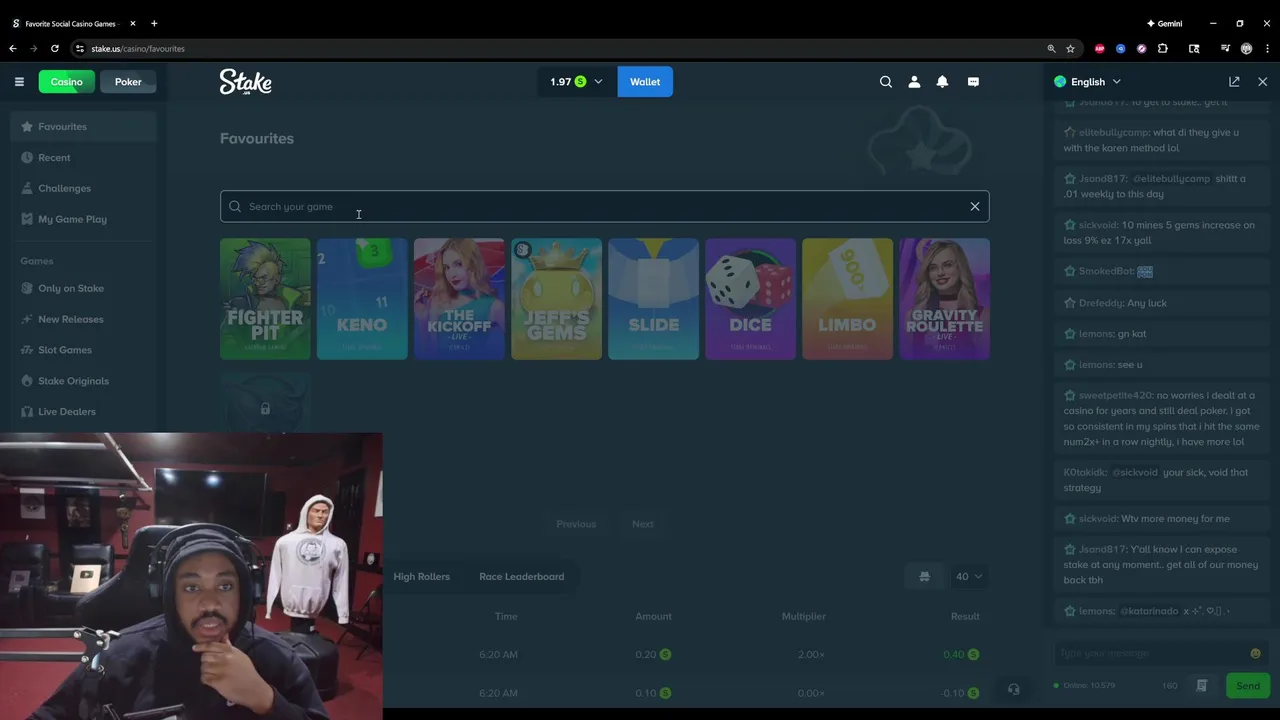The image size is (1280, 720).
Task: Select the Race Leaderboard tab
Action: (x=521, y=577)
